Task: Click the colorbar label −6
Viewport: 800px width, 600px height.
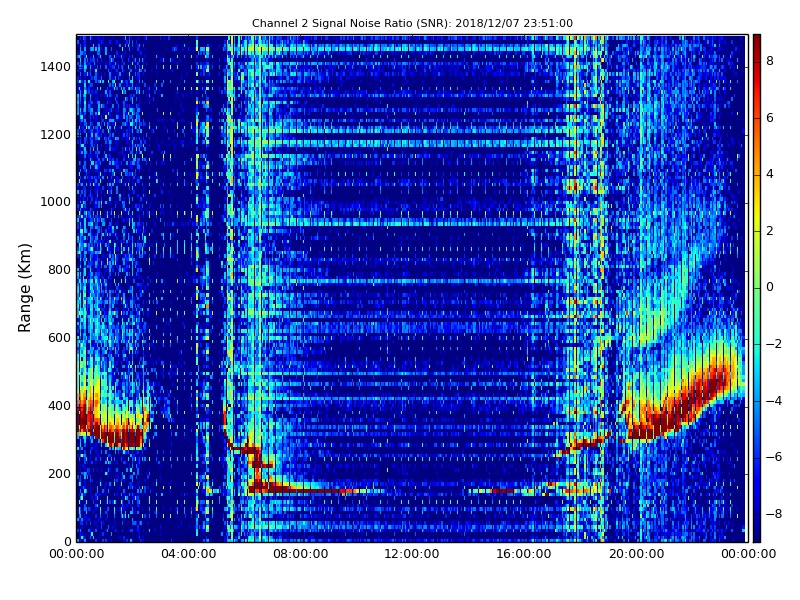Action: point(774,457)
